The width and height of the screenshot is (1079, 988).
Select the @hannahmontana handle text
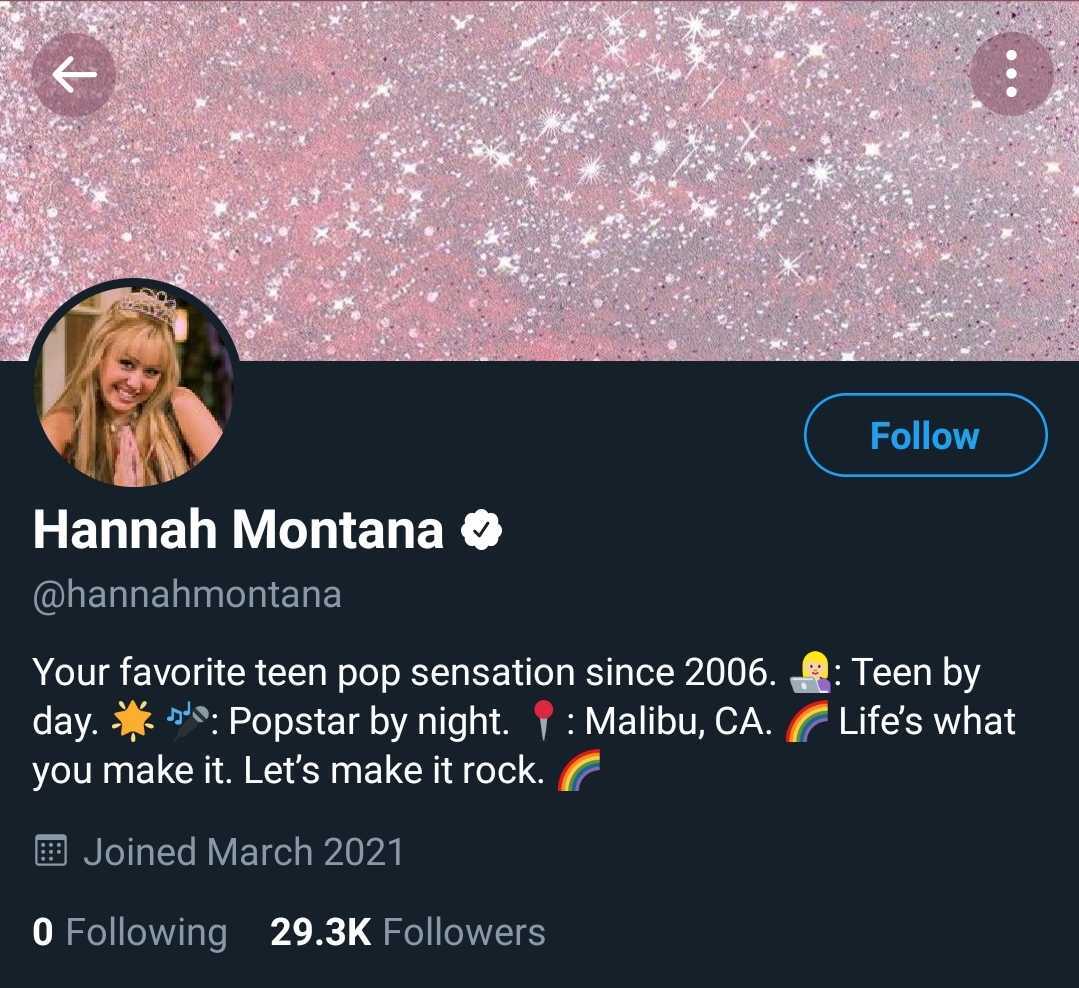[x=187, y=595]
